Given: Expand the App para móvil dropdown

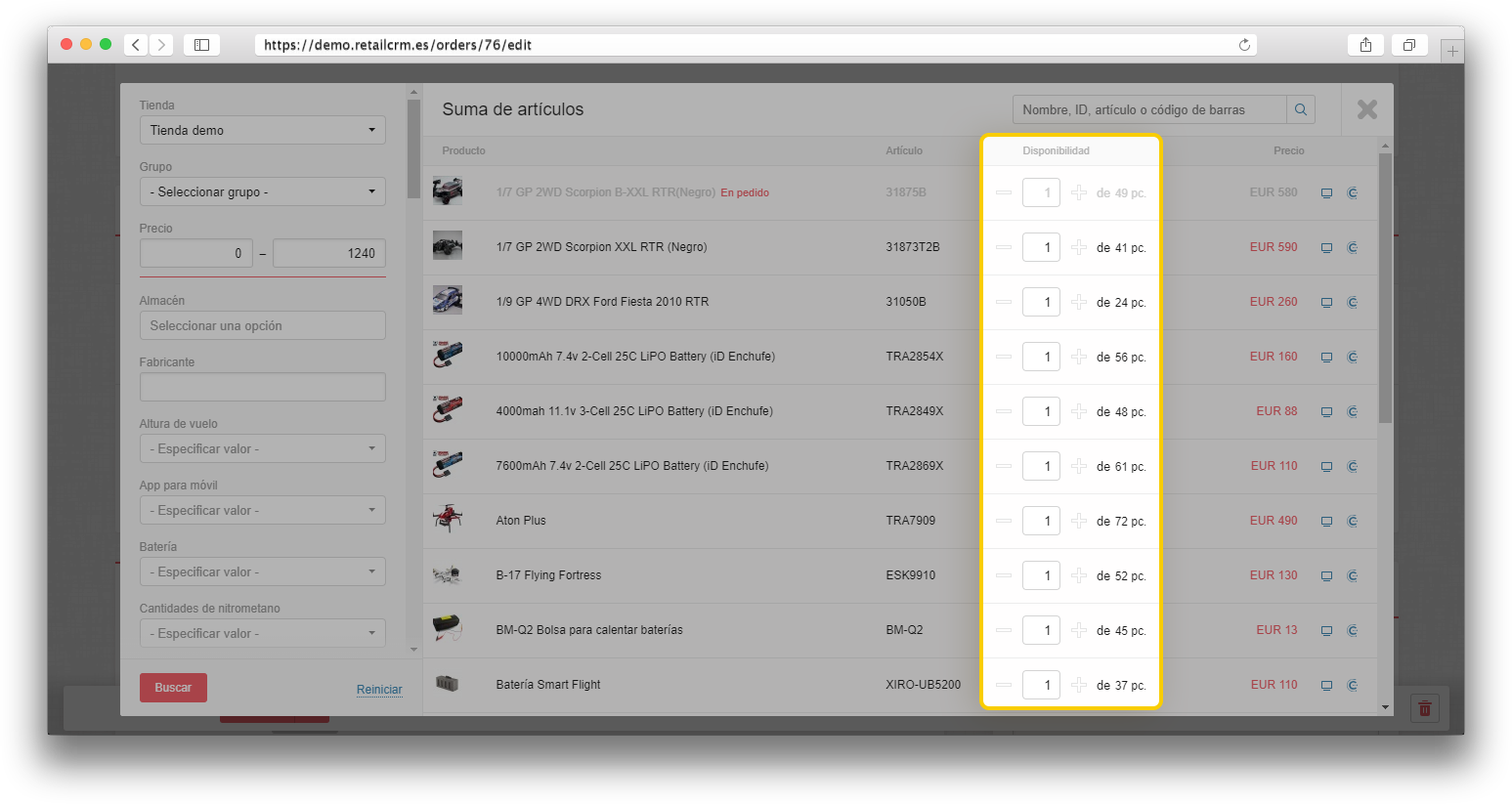Looking at the screenshot, I should click(262, 510).
